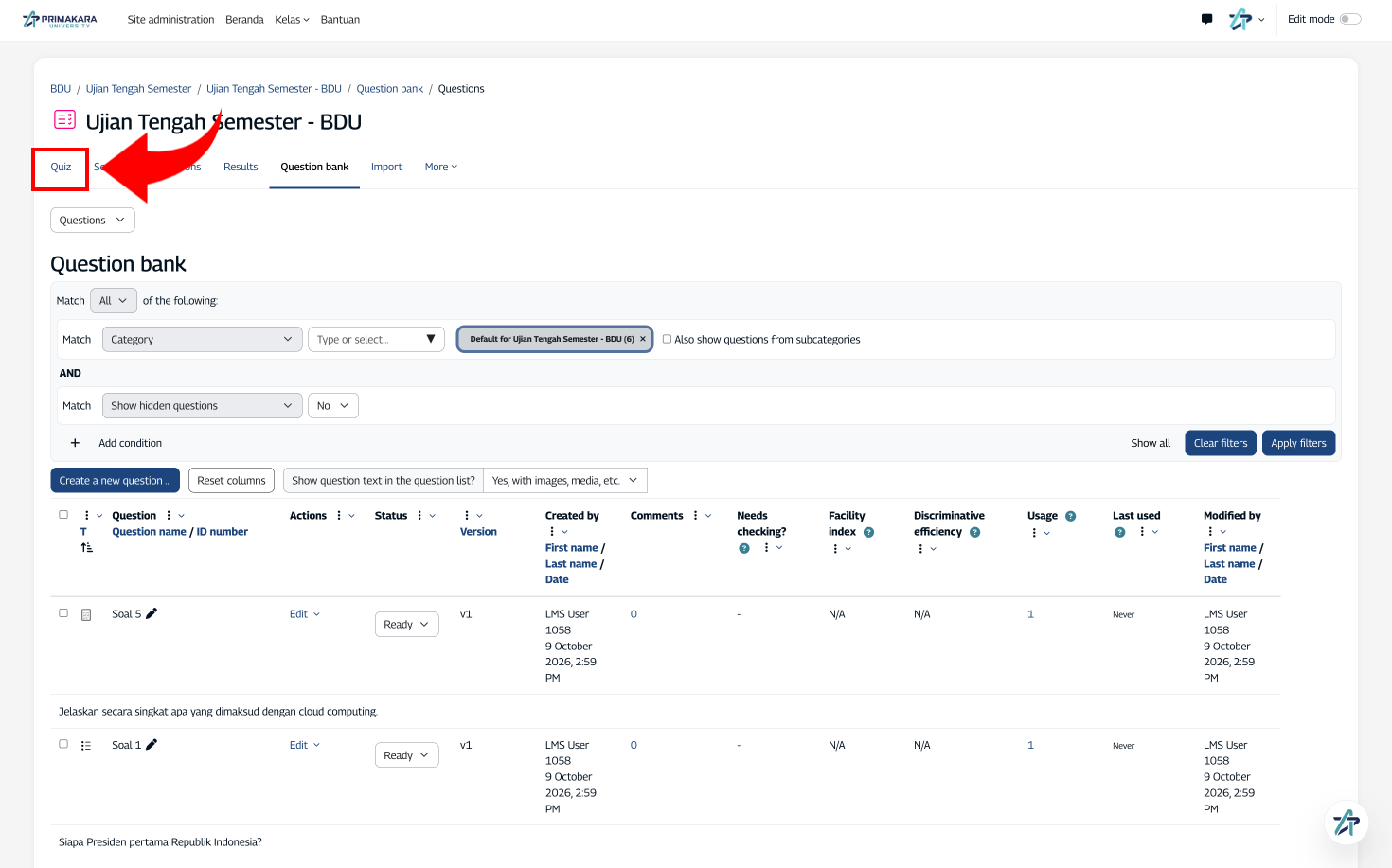Click the Last used help icon
Image resolution: width=1392 pixels, height=868 pixels.
[1119, 532]
